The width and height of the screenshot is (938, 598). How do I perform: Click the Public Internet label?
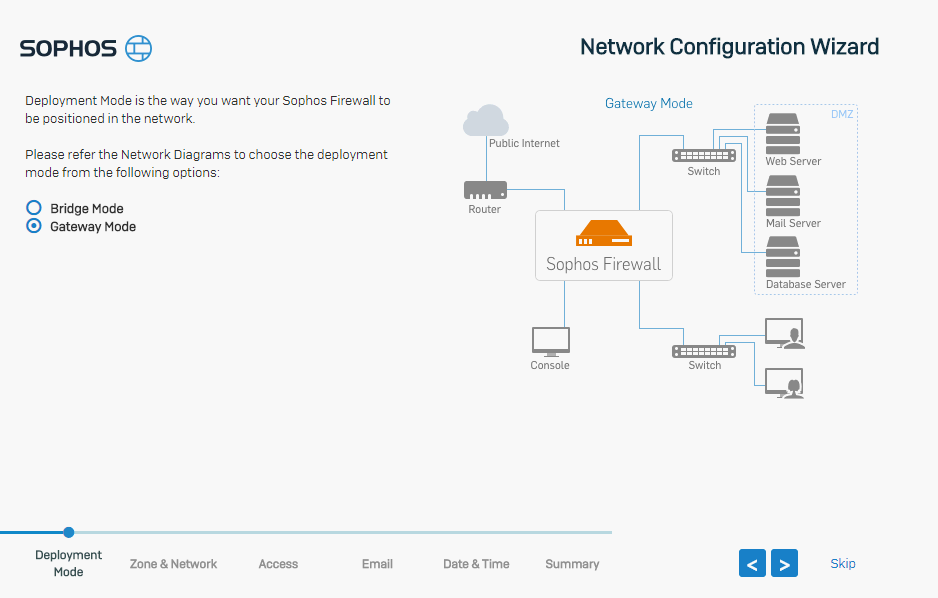pyautogui.click(x=524, y=143)
